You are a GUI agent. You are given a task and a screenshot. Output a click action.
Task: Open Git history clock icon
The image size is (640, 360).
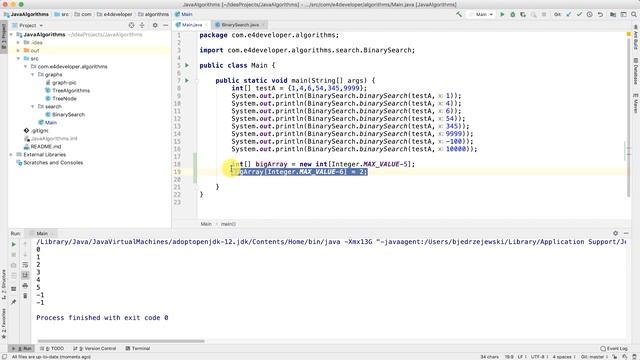pyautogui.click(x=589, y=14)
